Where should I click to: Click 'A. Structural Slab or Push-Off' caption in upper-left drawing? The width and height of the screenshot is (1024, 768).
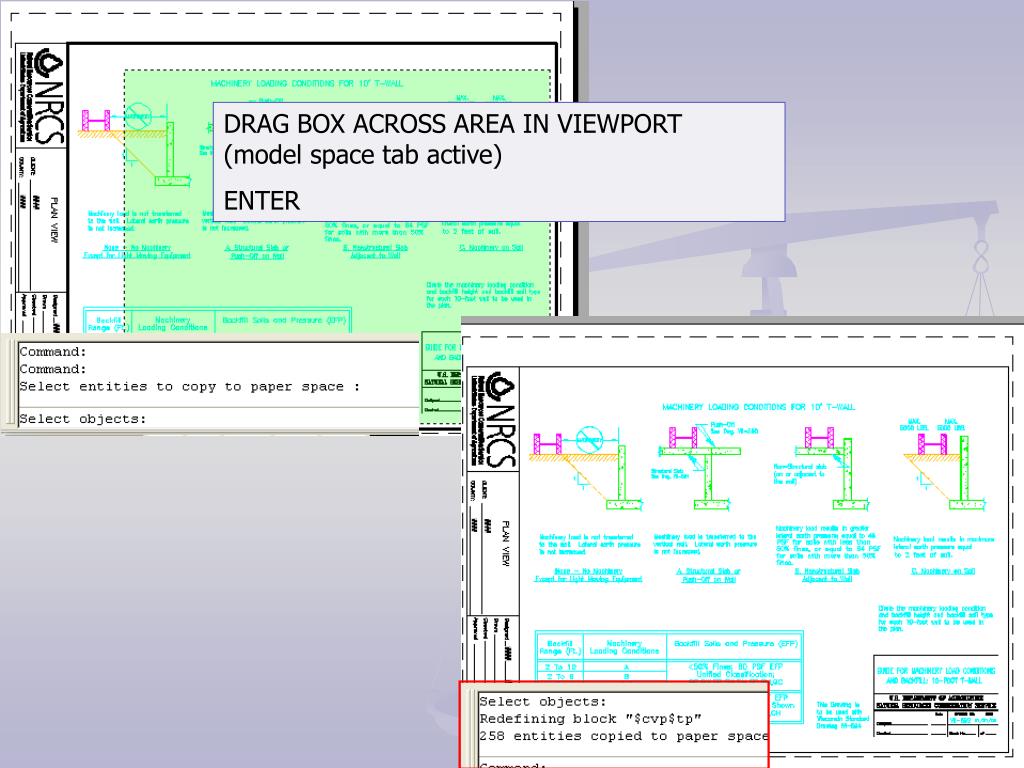pyautogui.click(x=257, y=251)
